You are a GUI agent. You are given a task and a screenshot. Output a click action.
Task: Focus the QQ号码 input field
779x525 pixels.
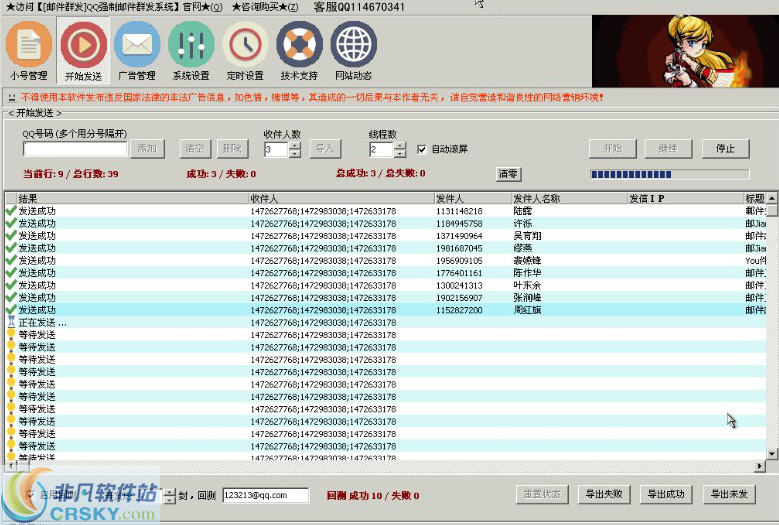[x=76, y=149]
